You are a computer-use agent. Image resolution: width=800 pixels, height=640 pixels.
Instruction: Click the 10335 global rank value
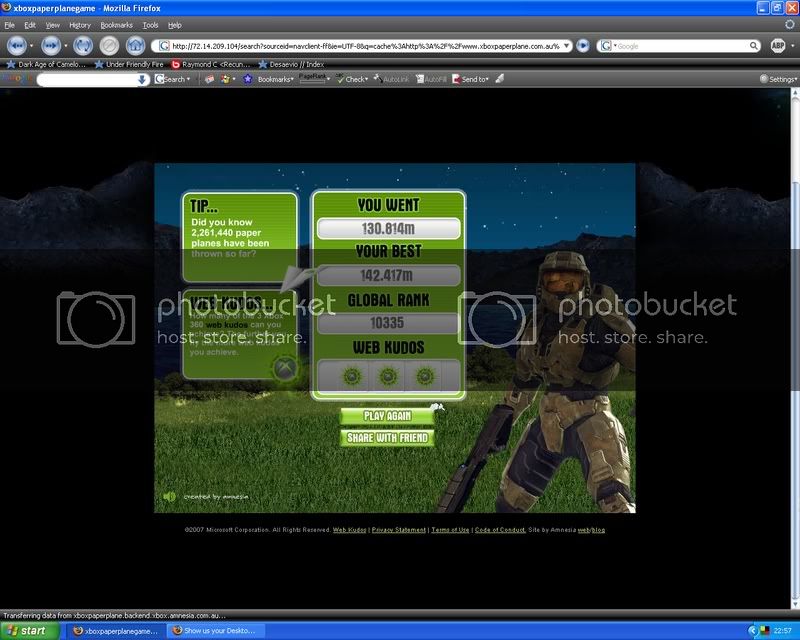387,323
